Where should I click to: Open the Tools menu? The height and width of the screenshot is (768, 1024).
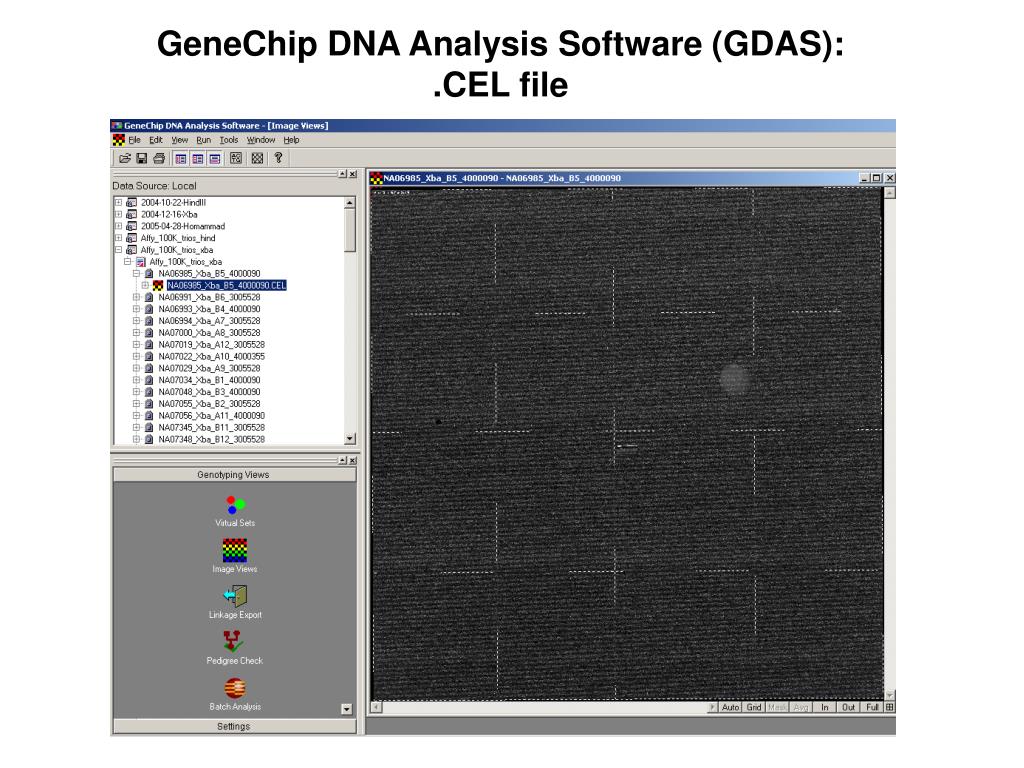pos(229,140)
